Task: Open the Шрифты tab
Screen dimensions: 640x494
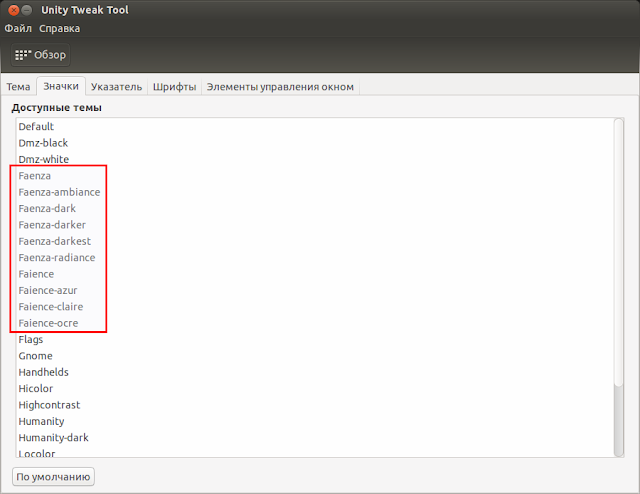Action: pos(174,87)
